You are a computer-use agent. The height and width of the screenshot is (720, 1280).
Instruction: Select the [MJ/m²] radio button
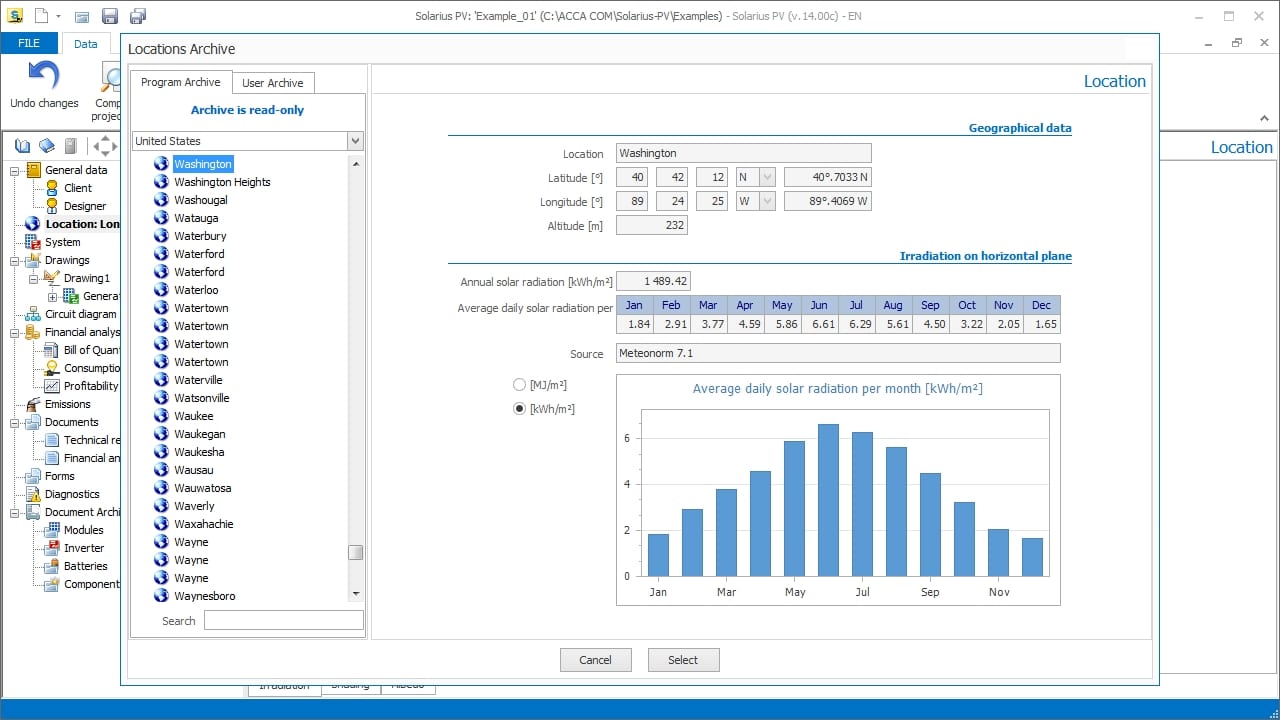(519, 384)
